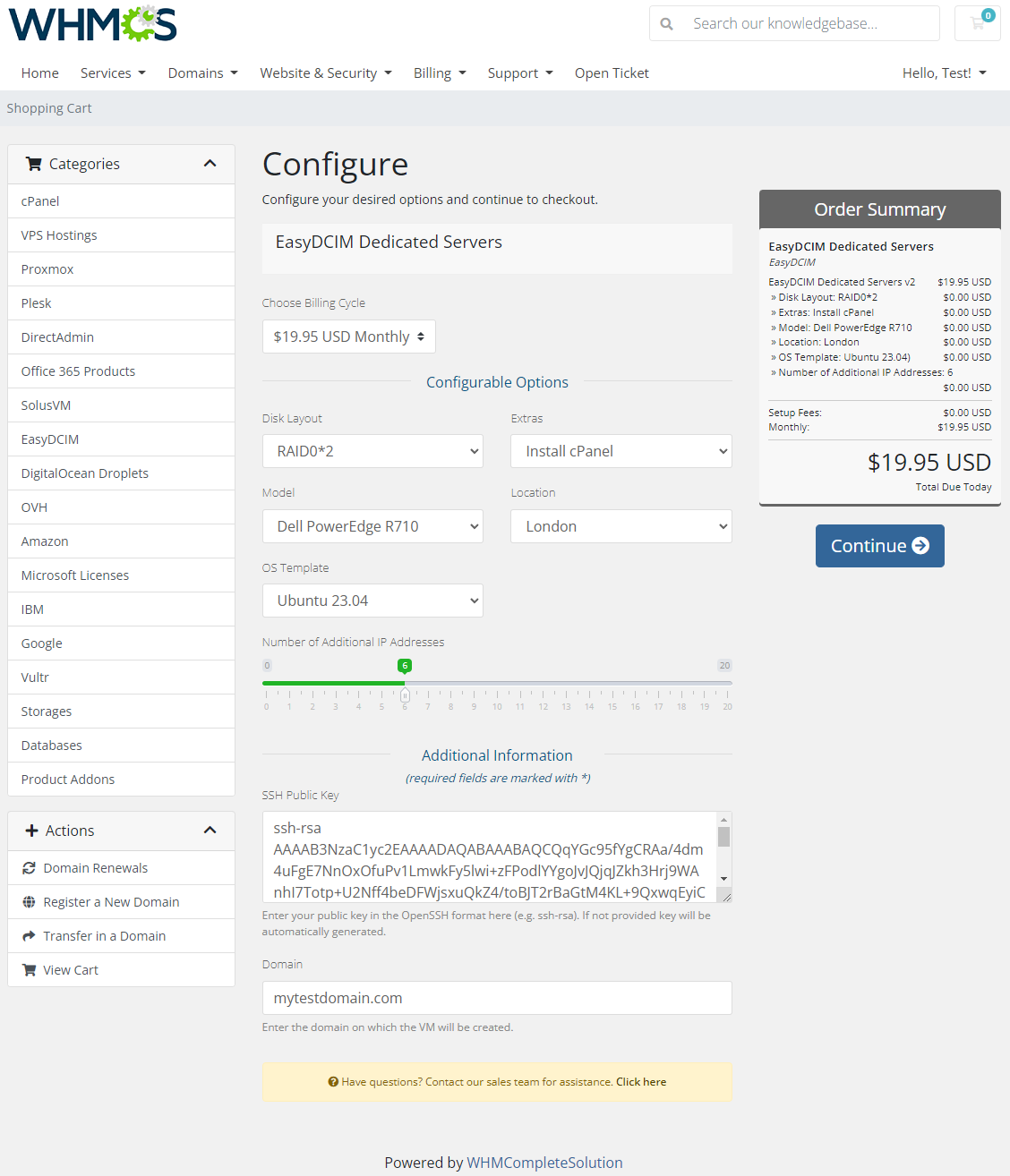Click the Continue button
This screenshot has width=1010, height=1176.
pos(879,545)
